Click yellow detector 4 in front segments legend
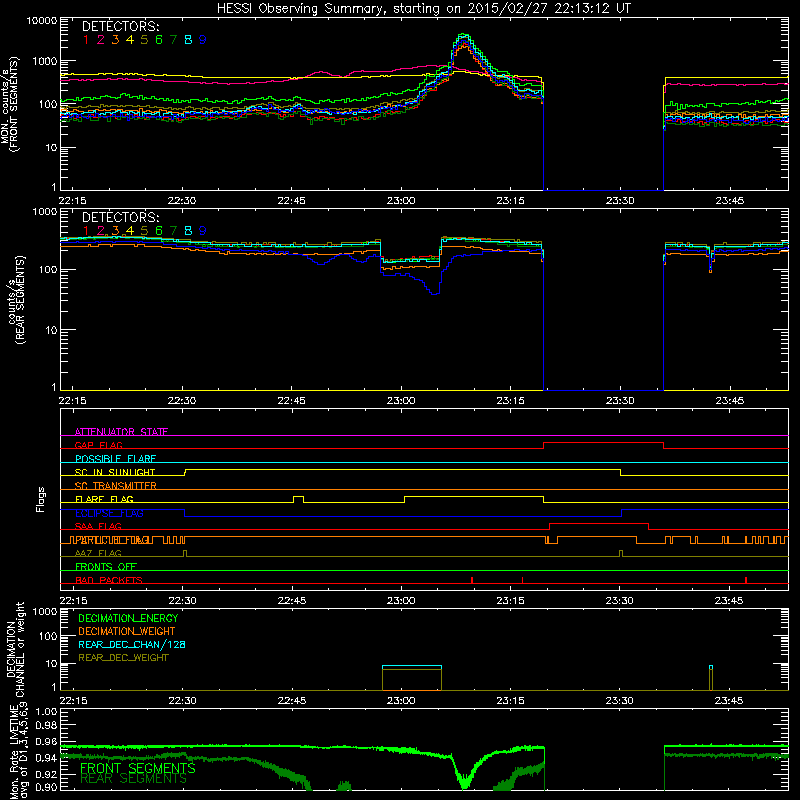 point(130,40)
